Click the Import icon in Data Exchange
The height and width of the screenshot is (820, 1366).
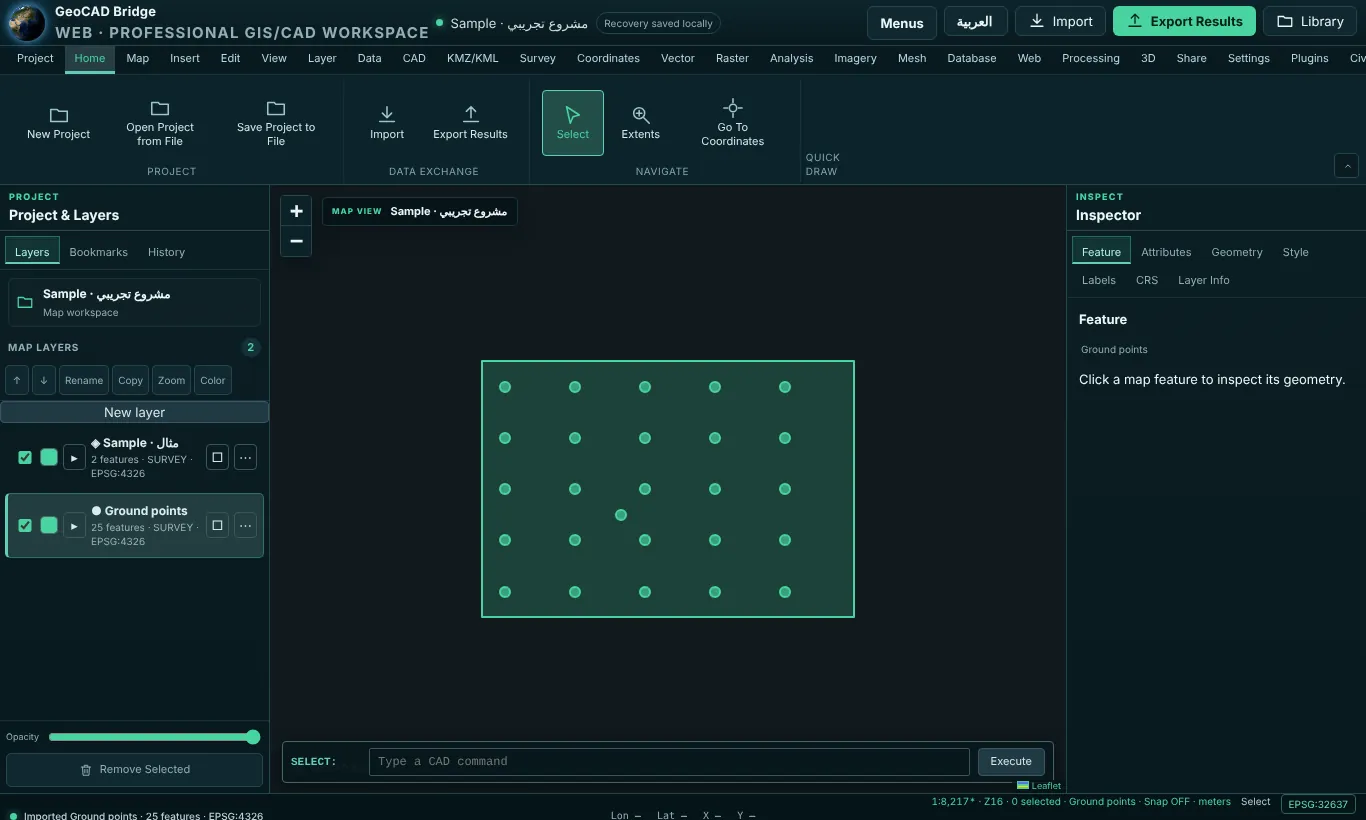click(387, 114)
